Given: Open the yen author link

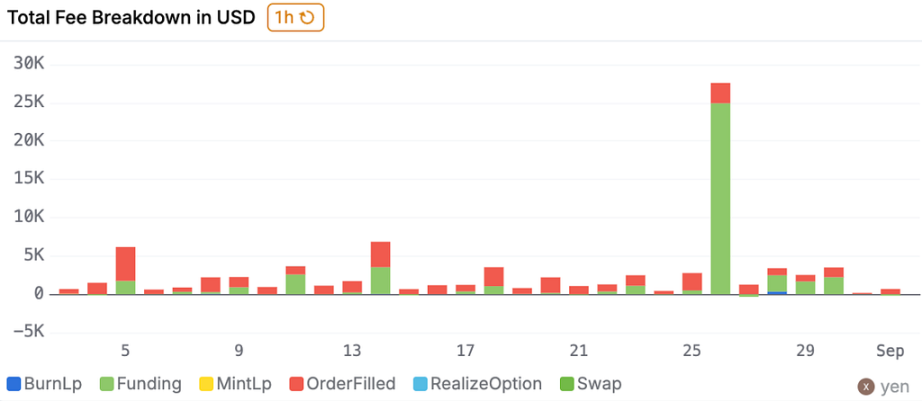Looking at the screenshot, I should (893, 386).
